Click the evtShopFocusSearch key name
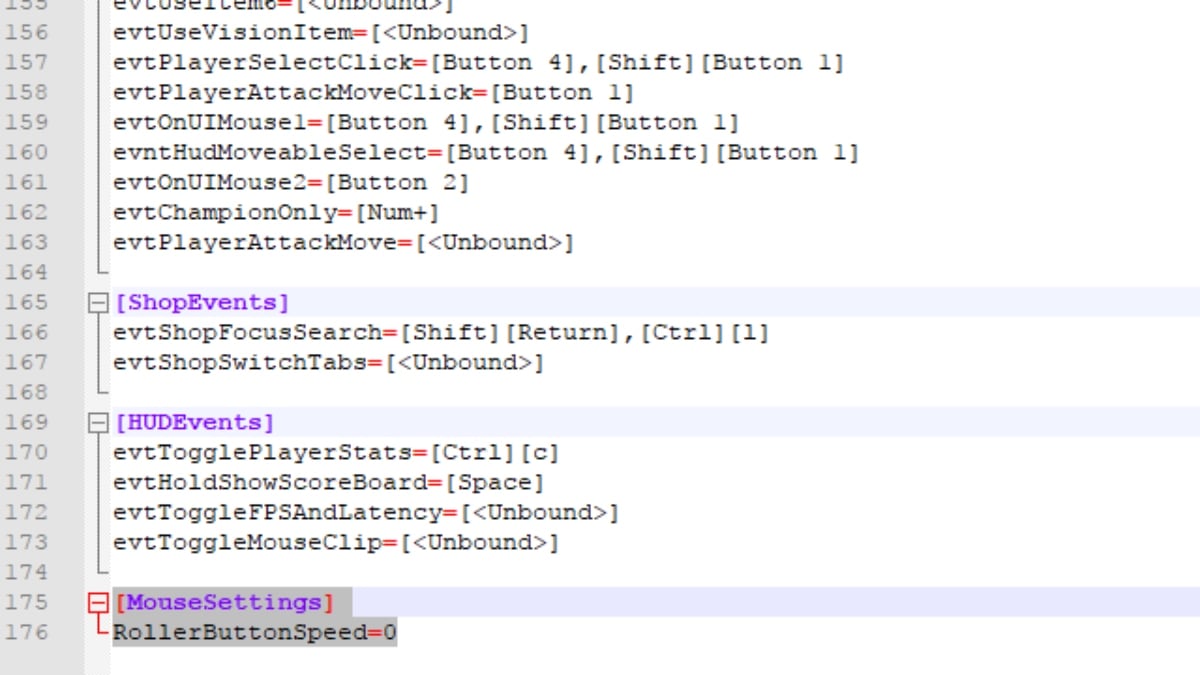Image resolution: width=1200 pixels, height=675 pixels. 247,332
